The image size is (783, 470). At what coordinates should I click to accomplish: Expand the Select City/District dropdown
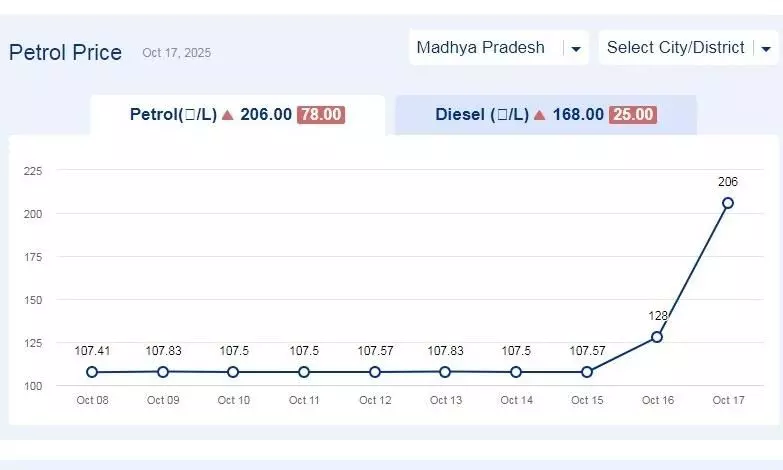point(687,48)
